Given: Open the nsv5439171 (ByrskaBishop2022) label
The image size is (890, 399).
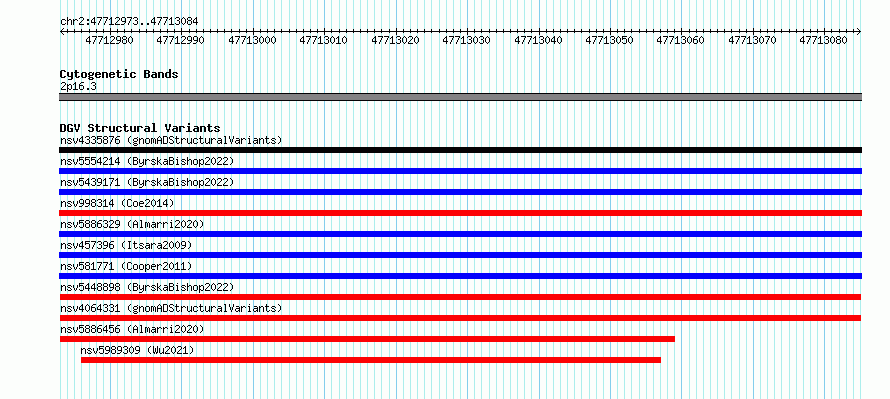Looking at the screenshot, I should coord(146,182).
